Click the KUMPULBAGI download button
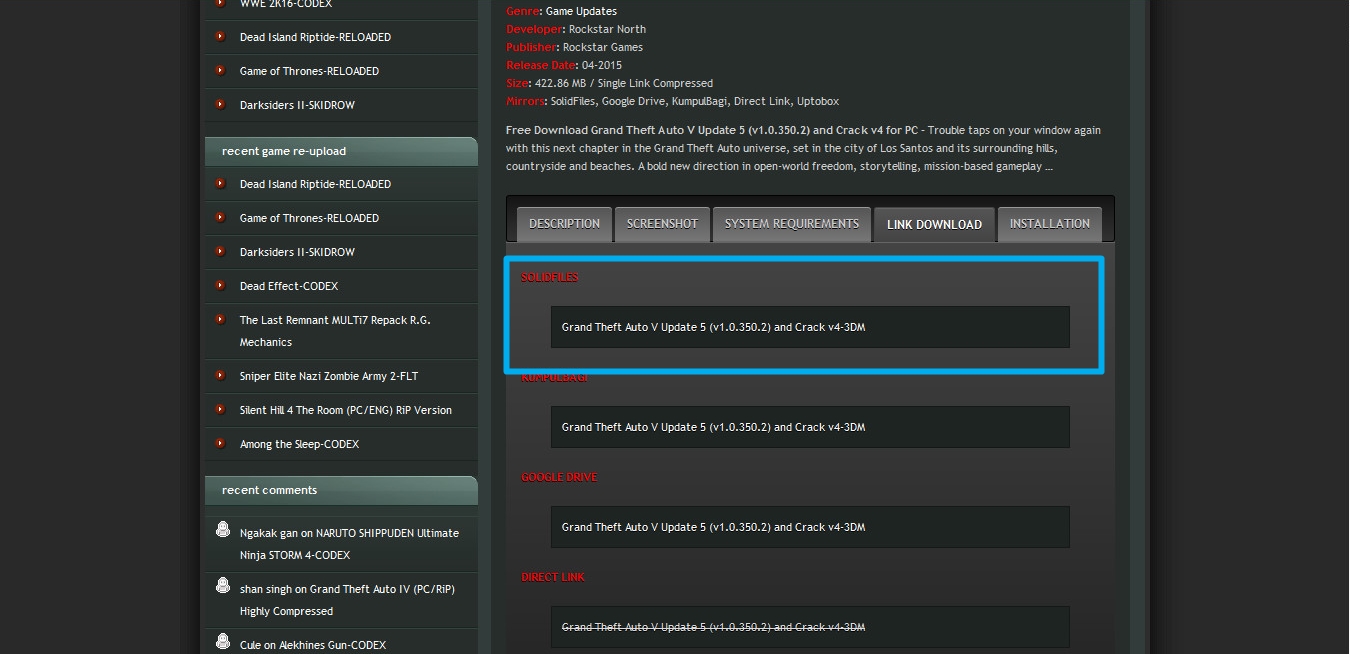This screenshot has height=654, width=1350. [x=809, y=427]
